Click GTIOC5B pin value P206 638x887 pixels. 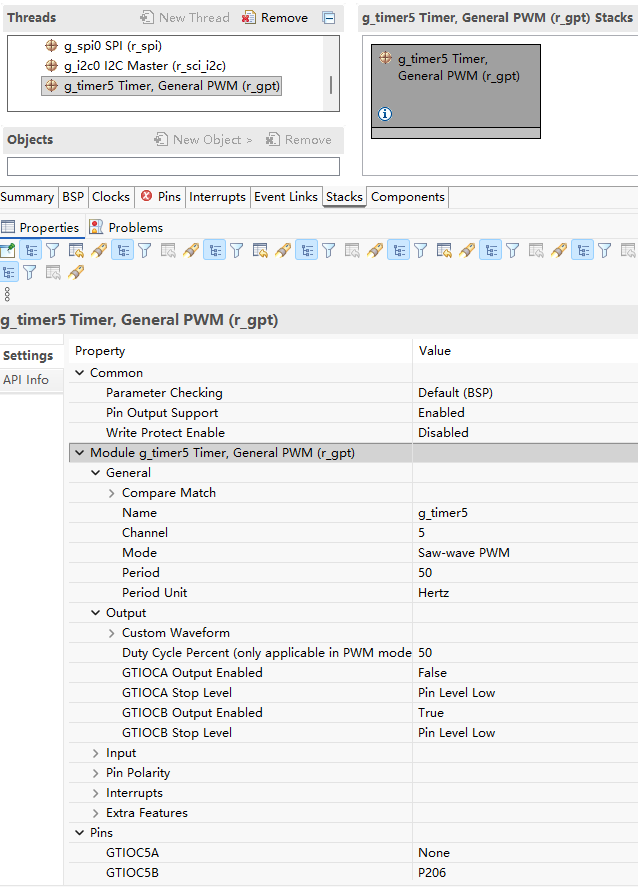coord(432,873)
